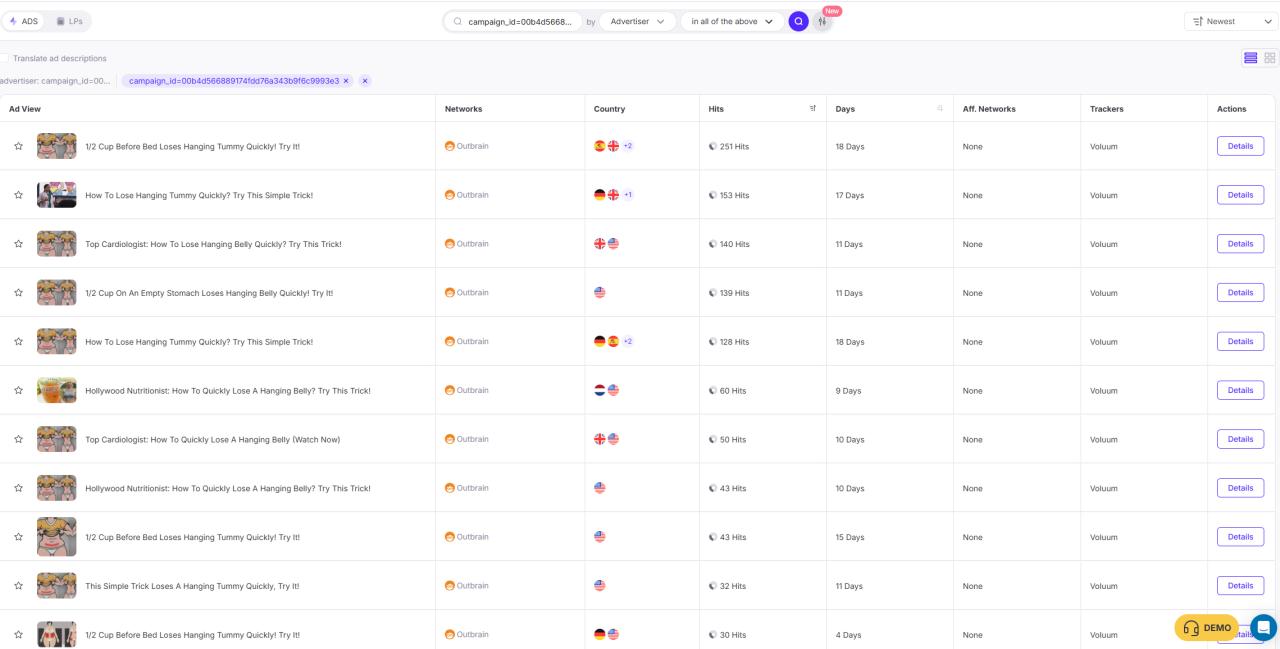This screenshot has height=649, width=1280.
Task: Open the advanced filters icon marked New
Action: coord(822,21)
